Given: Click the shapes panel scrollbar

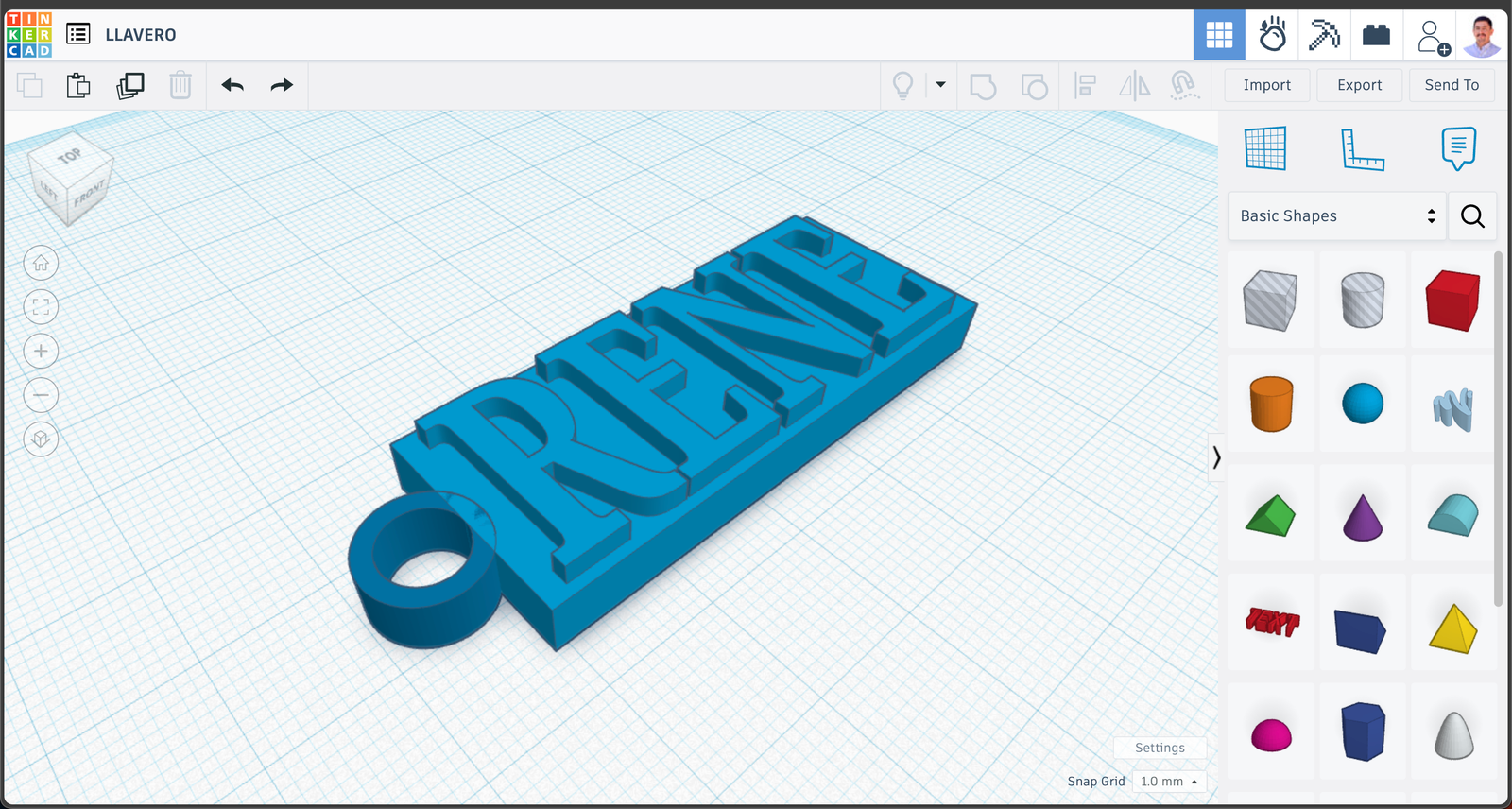Looking at the screenshot, I should pyautogui.click(x=1499, y=429).
